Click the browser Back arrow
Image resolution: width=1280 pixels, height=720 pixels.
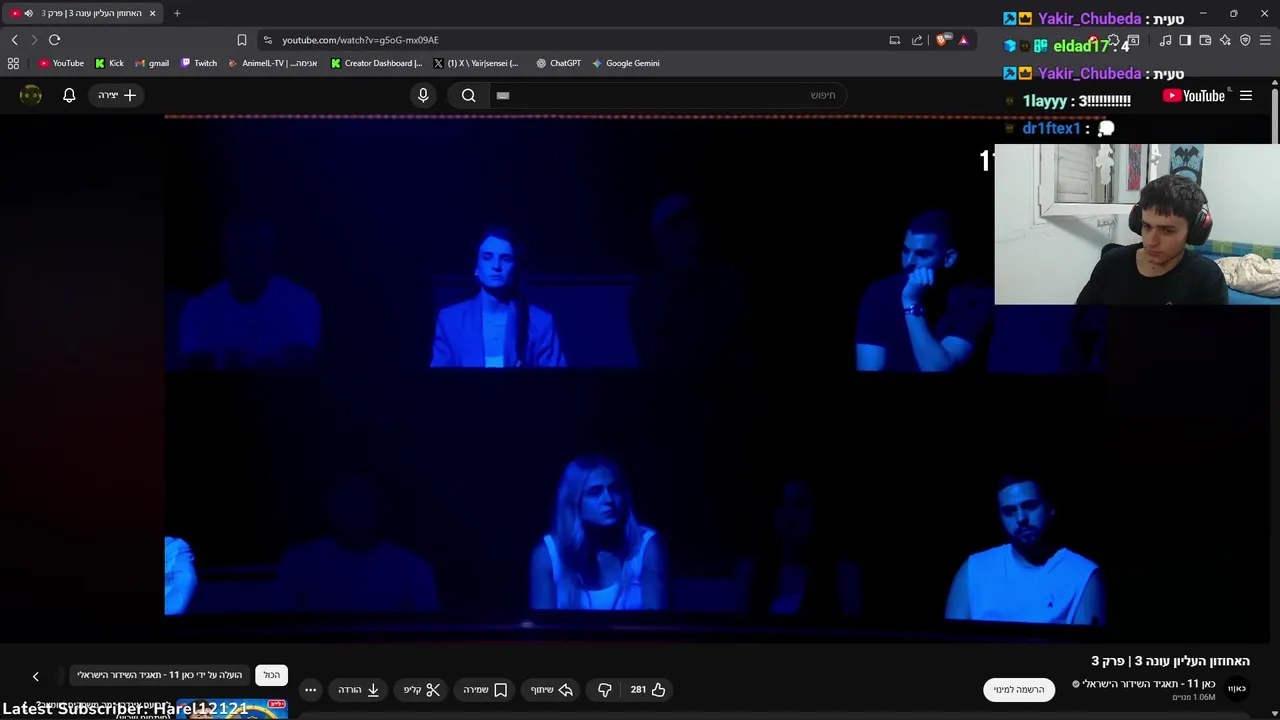14,40
